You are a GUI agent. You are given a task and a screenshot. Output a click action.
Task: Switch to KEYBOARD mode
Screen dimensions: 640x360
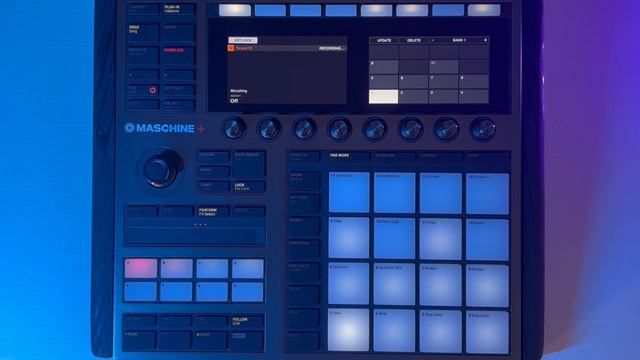pyautogui.click(x=394, y=157)
